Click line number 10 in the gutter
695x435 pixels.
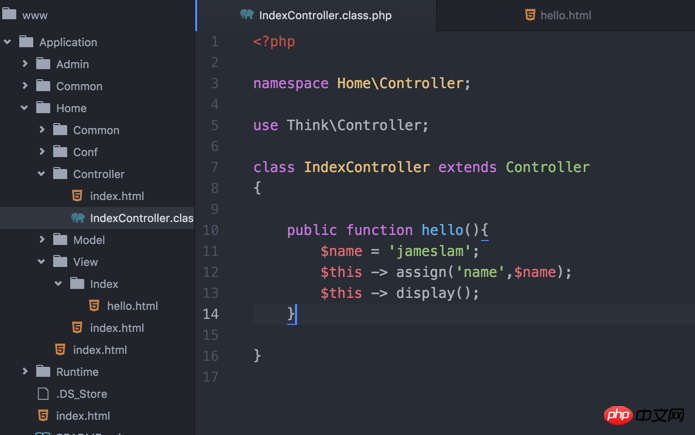(x=211, y=230)
